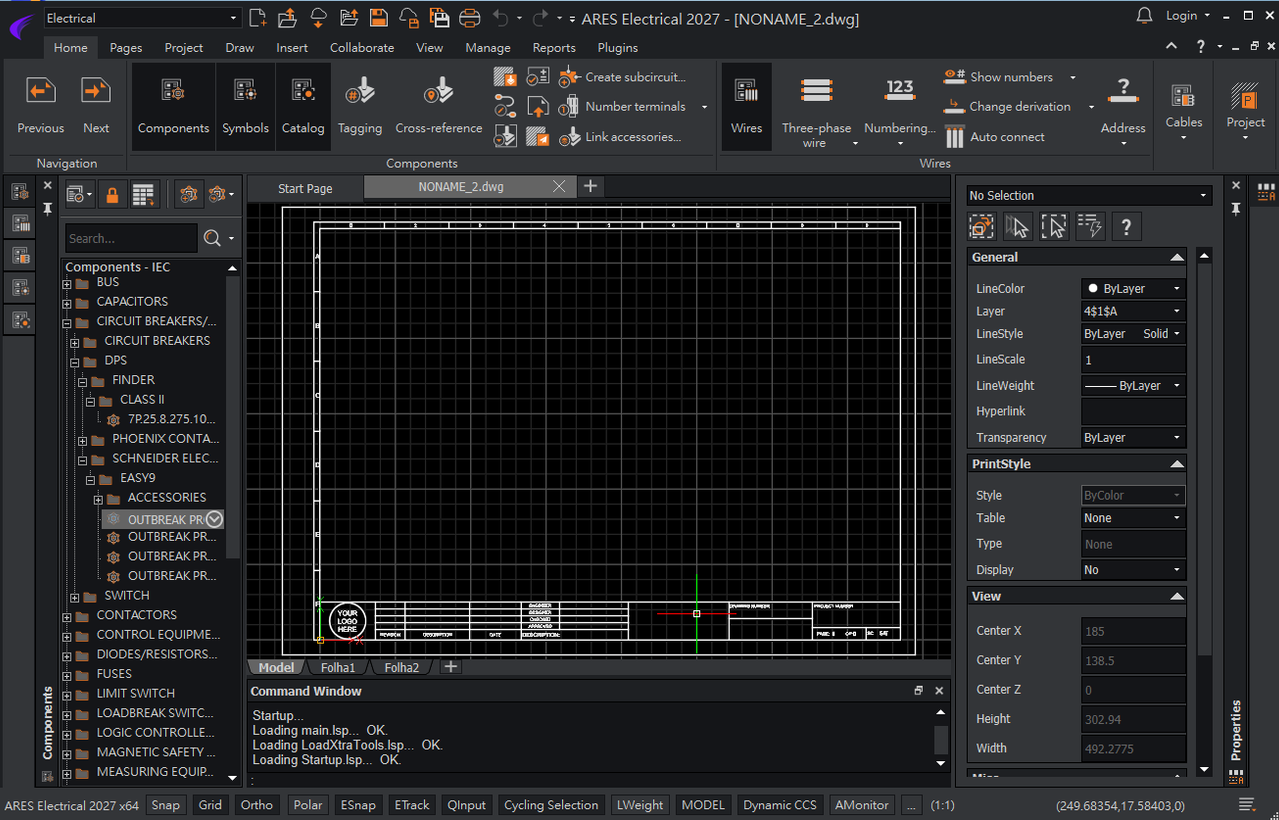Go to Previous page in Navigation

(x=41, y=107)
